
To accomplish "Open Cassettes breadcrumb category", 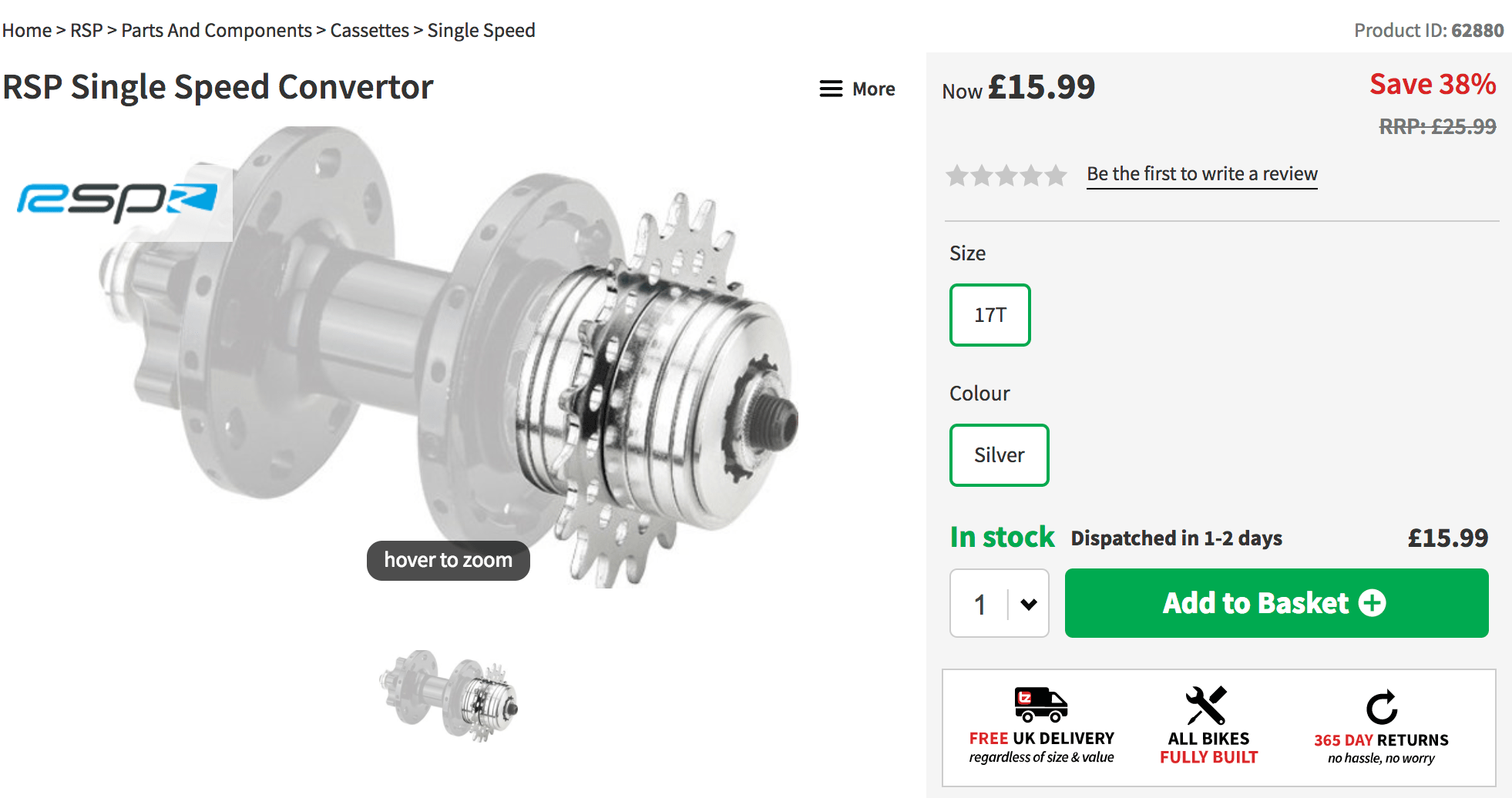I will pos(370,31).
